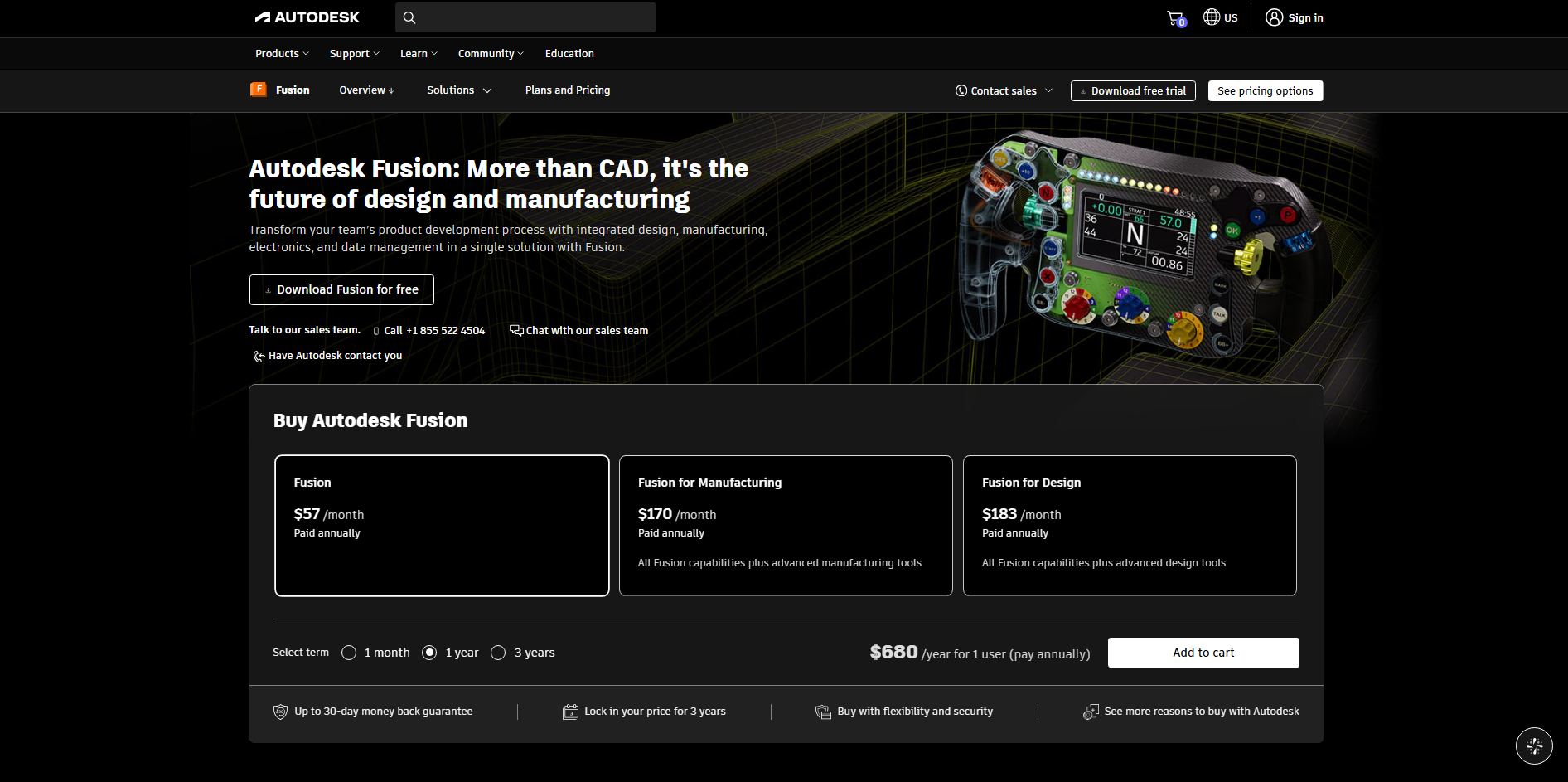Expand the Solutions dropdown
1568x782 pixels.
[x=459, y=90]
